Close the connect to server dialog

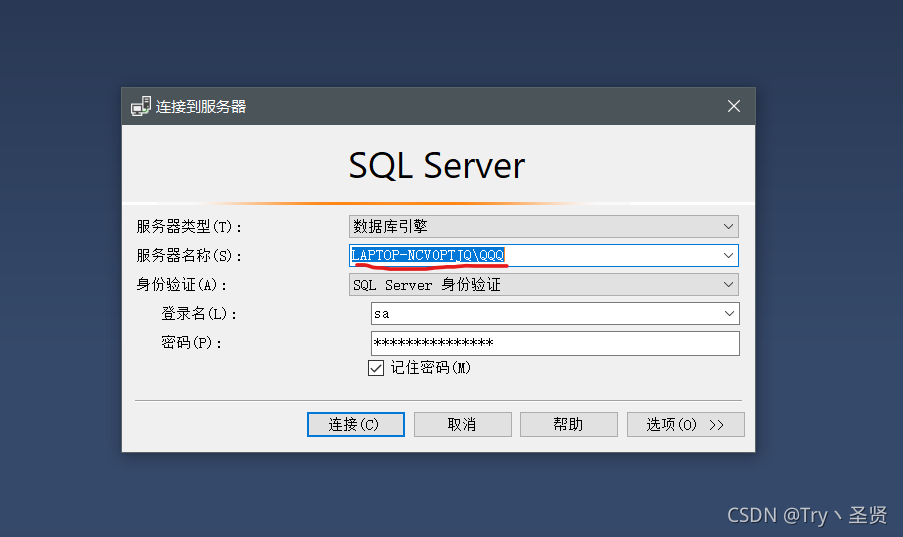734,106
